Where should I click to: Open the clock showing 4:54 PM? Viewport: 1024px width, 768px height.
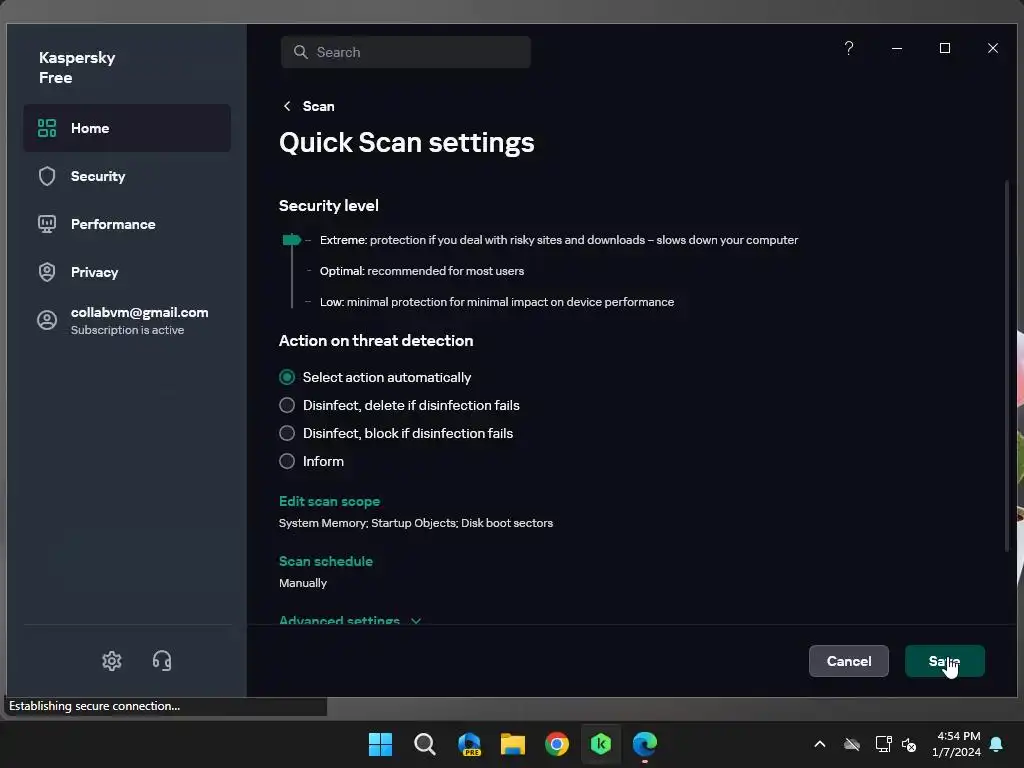(x=957, y=744)
